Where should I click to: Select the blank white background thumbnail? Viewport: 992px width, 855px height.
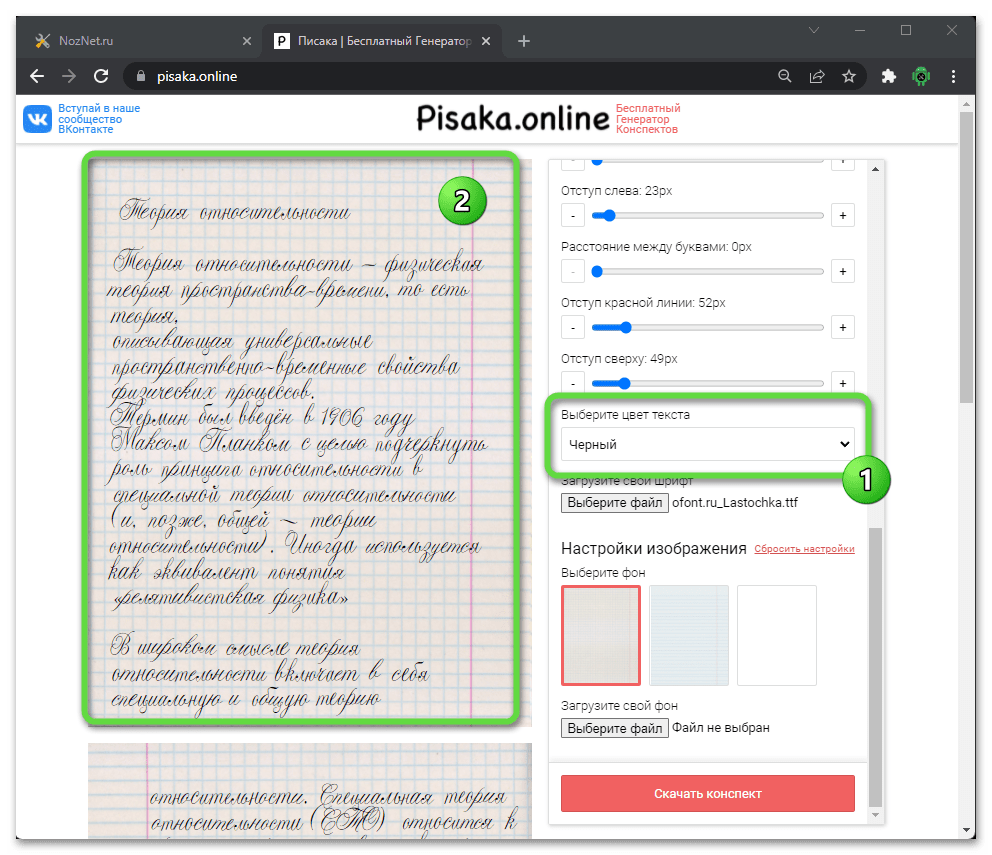pyautogui.click(x=777, y=635)
